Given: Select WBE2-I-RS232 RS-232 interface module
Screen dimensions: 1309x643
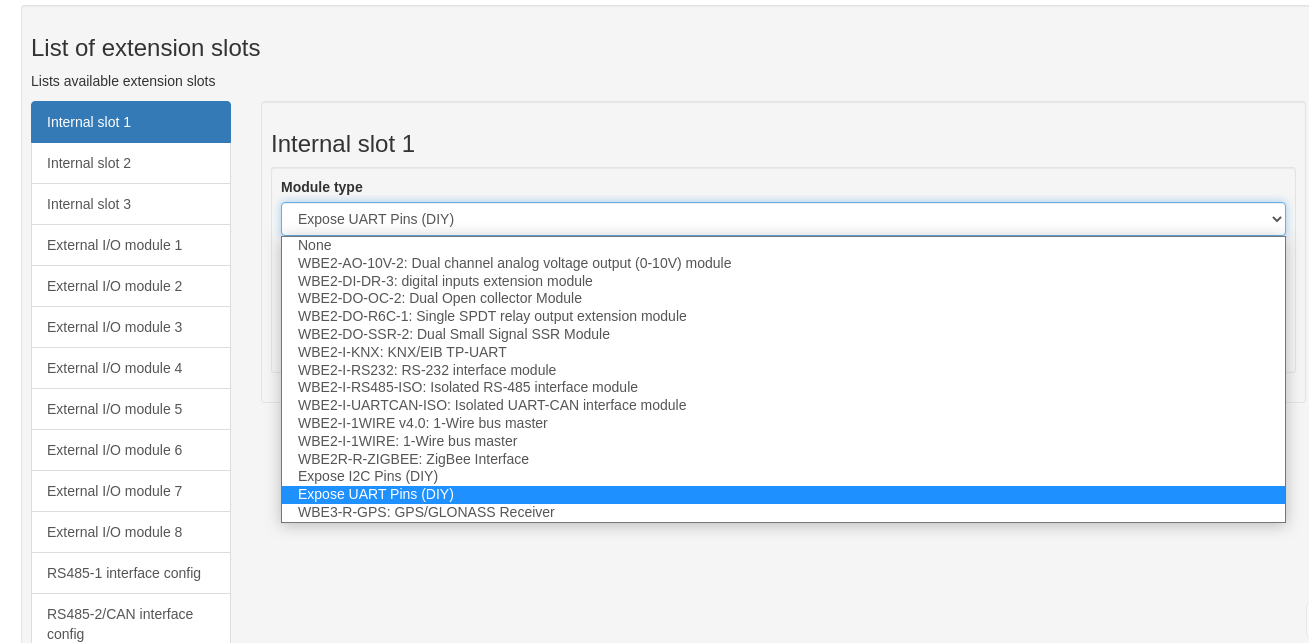Looking at the screenshot, I should [x=783, y=370].
